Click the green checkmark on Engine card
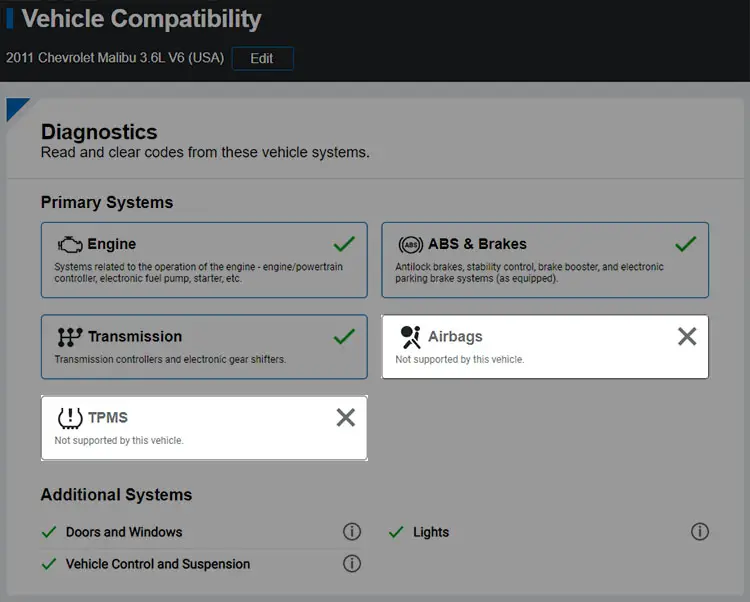The image size is (750, 602). pos(344,244)
